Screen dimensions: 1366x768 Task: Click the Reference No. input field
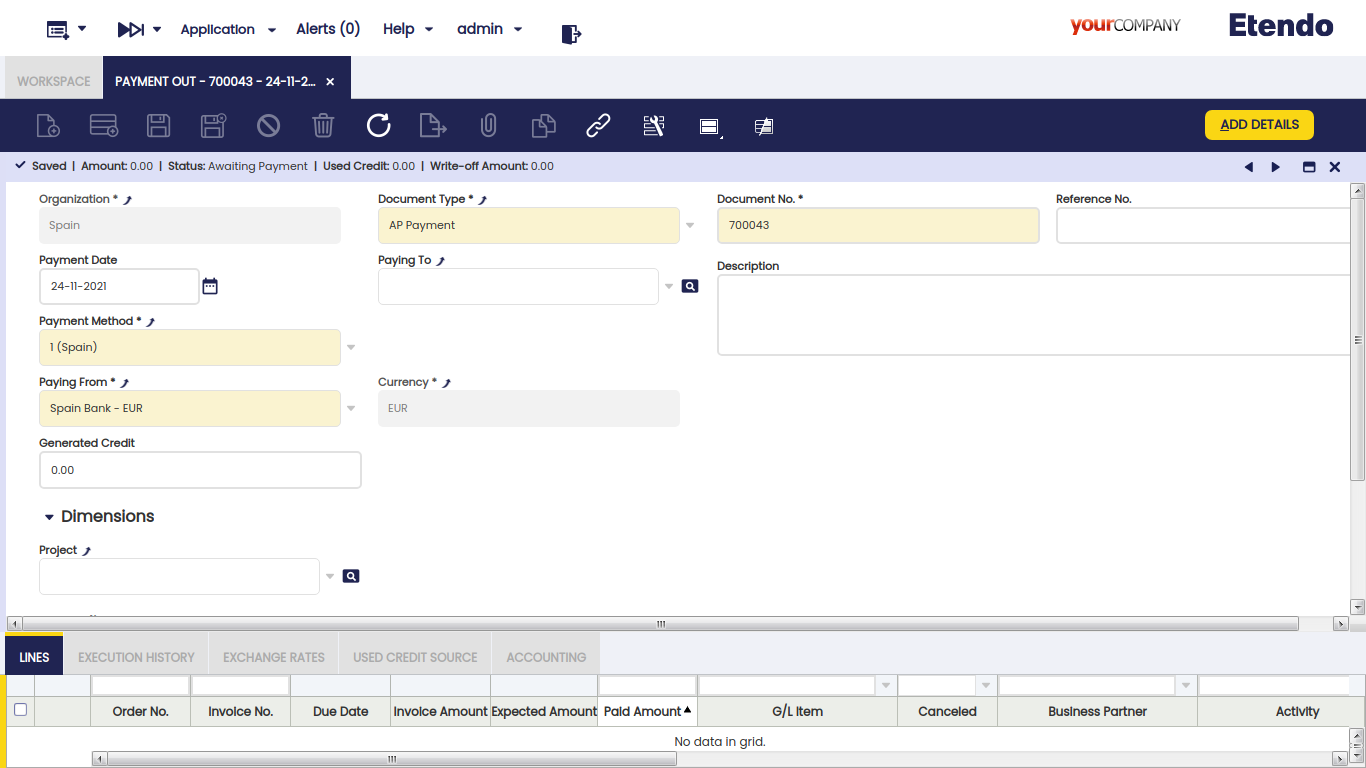pyautogui.click(x=1204, y=226)
